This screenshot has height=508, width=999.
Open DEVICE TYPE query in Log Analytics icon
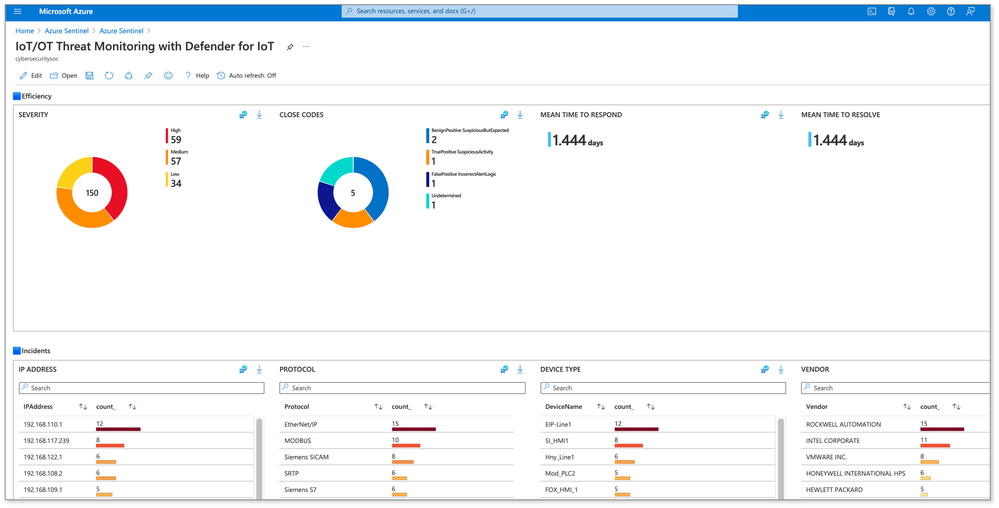point(765,369)
